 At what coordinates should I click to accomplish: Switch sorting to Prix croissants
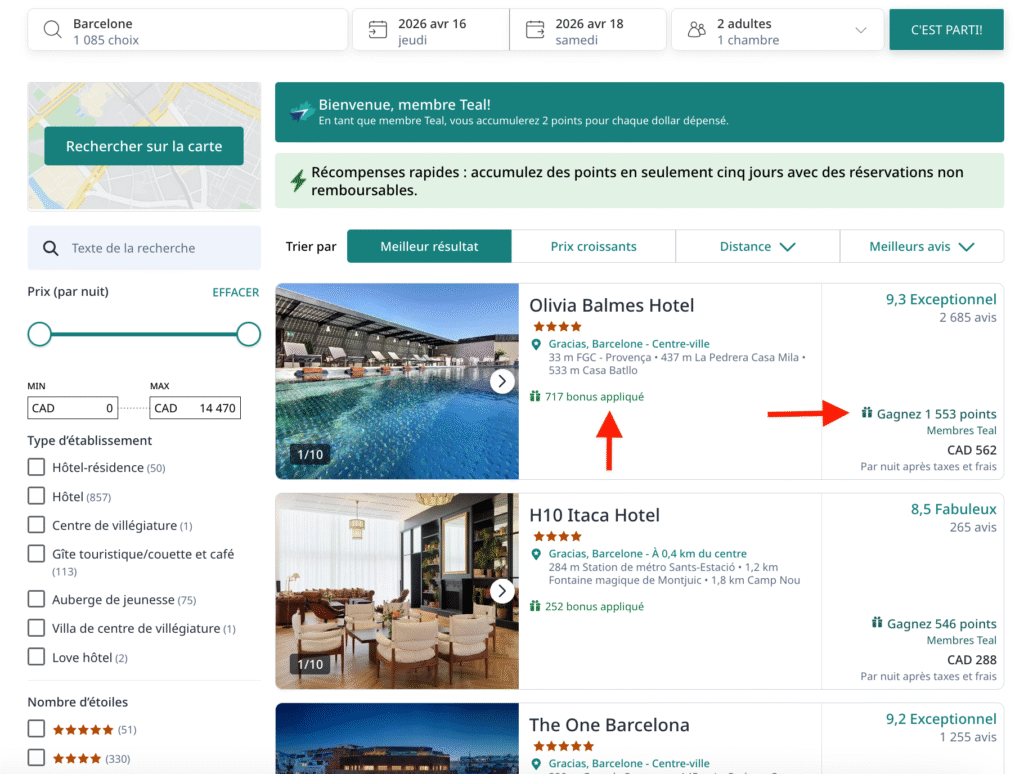(593, 245)
